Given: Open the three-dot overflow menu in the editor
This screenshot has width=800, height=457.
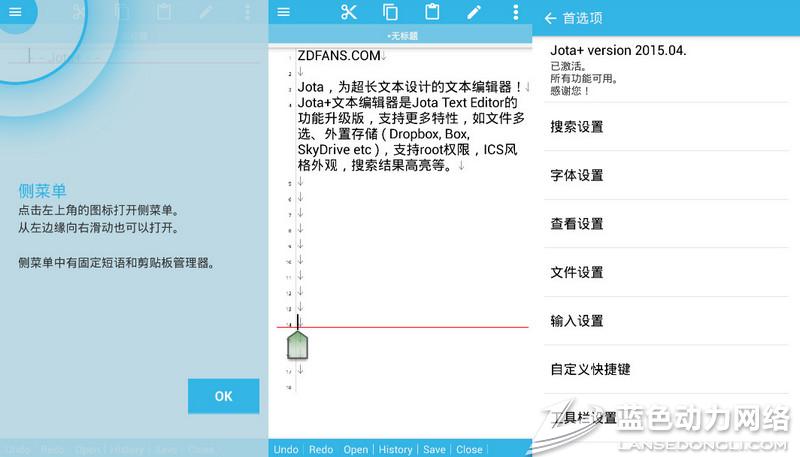Looking at the screenshot, I should pyautogui.click(x=515, y=12).
